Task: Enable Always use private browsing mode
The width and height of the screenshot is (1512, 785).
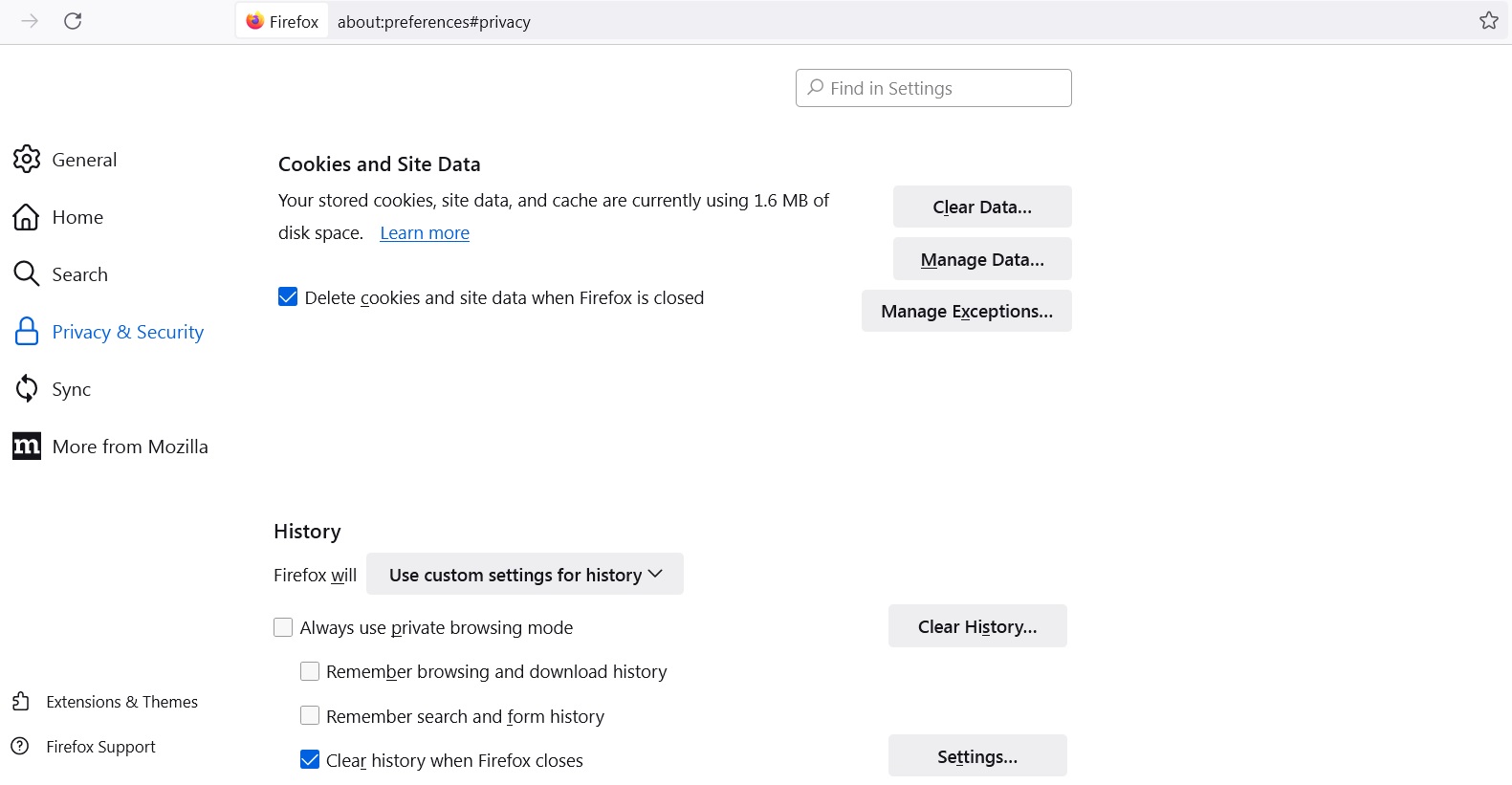Action: pos(283,627)
